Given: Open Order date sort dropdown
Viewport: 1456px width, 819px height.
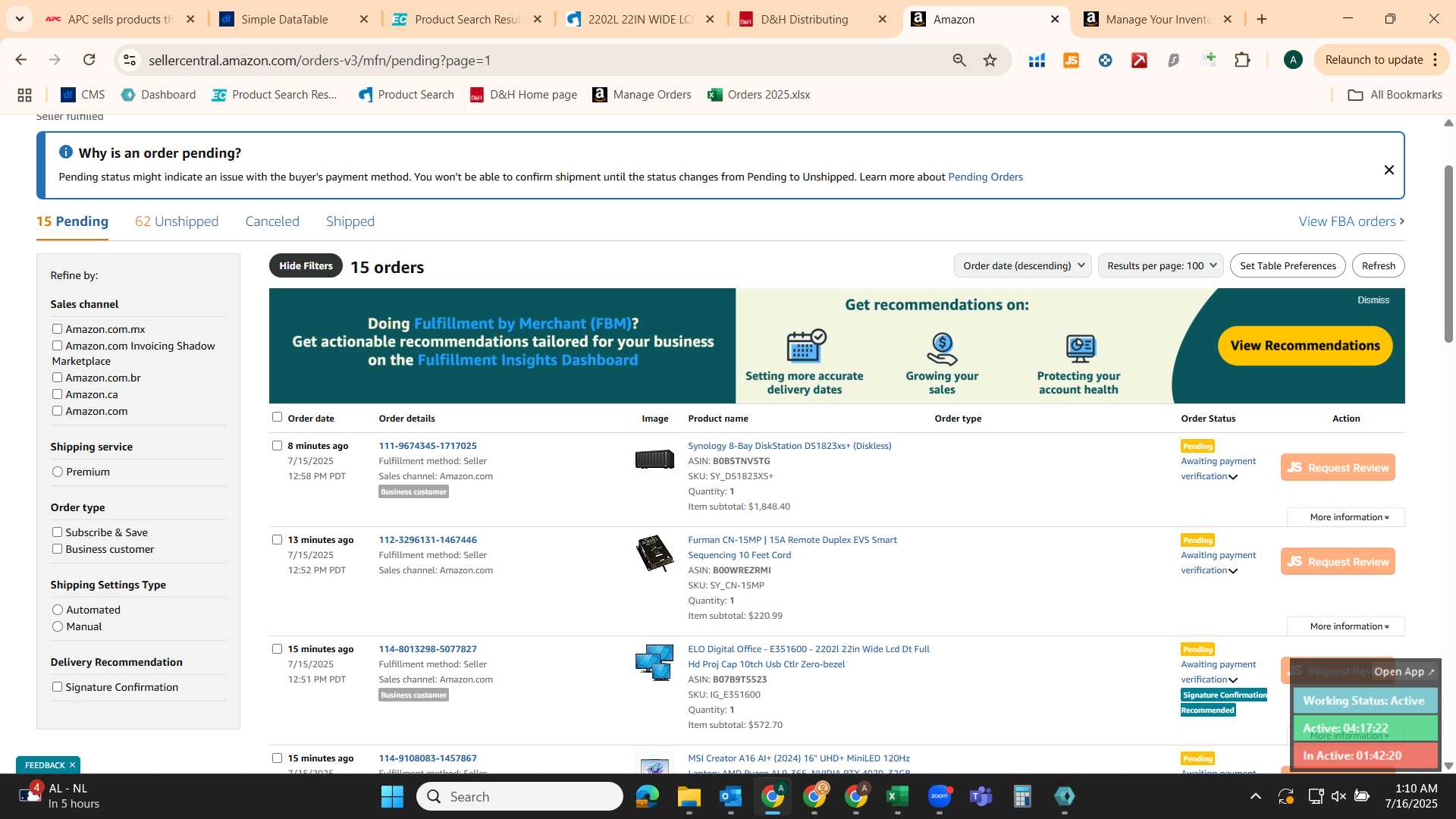Looking at the screenshot, I should point(1022,265).
